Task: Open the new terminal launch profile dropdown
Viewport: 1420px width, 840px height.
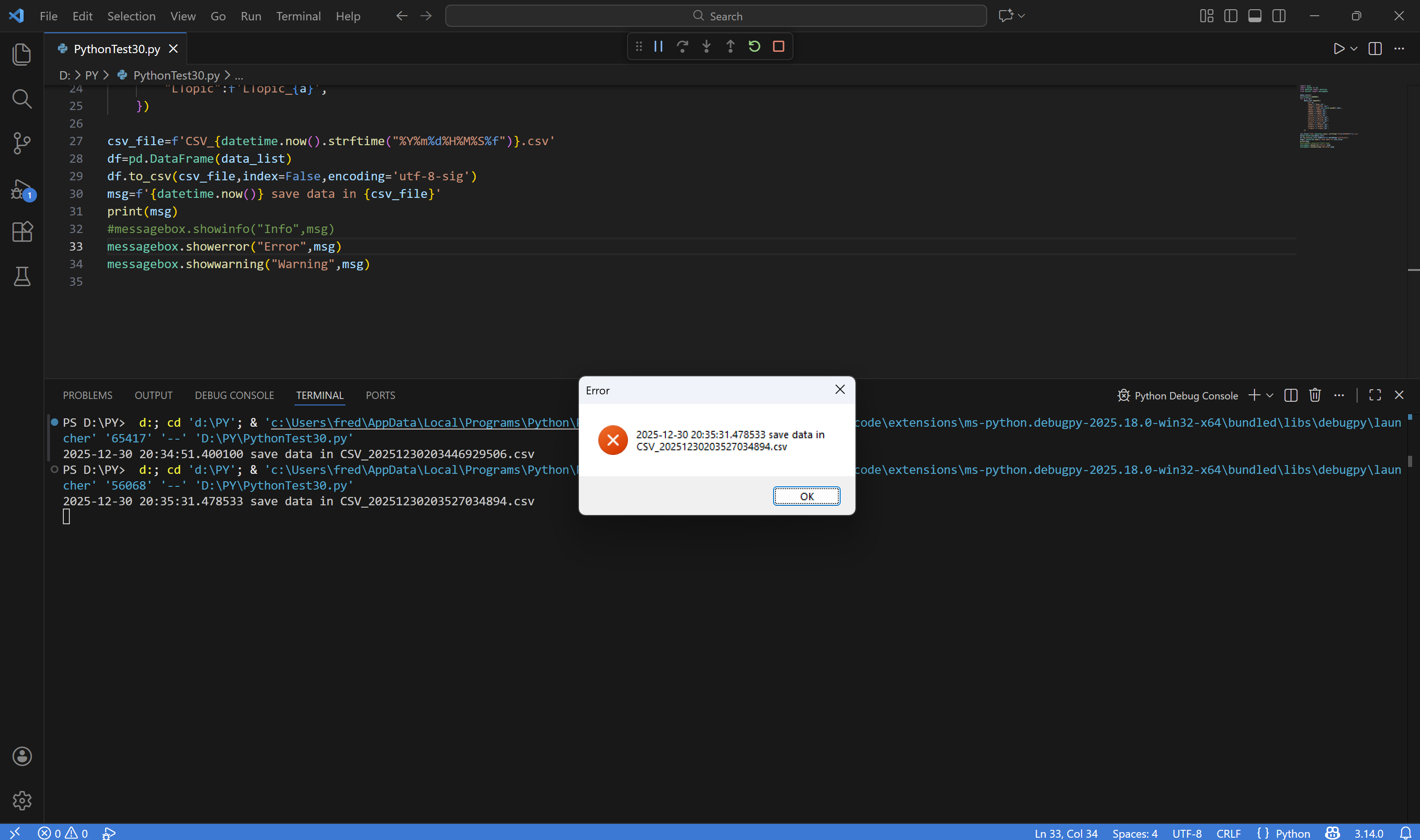Action: coord(1270,395)
